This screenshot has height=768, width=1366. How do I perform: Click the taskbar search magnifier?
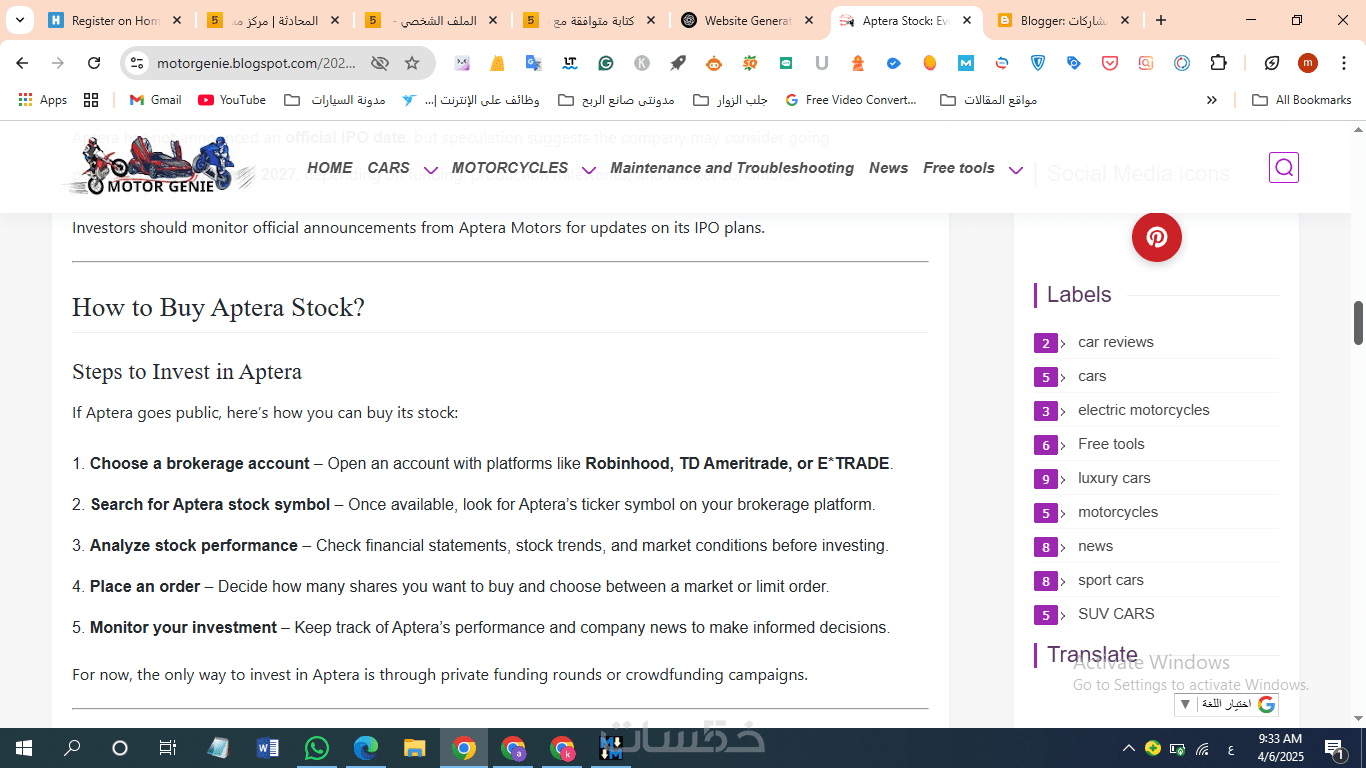[72, 748]
